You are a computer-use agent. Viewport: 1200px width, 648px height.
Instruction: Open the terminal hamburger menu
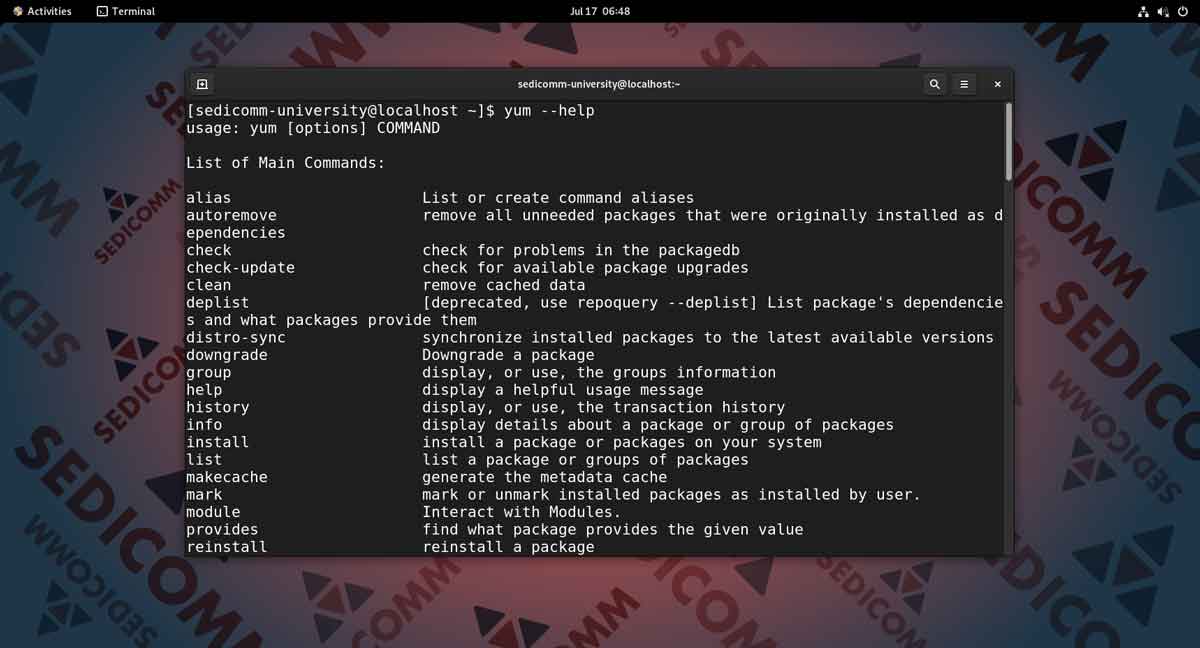click(964, 84)
